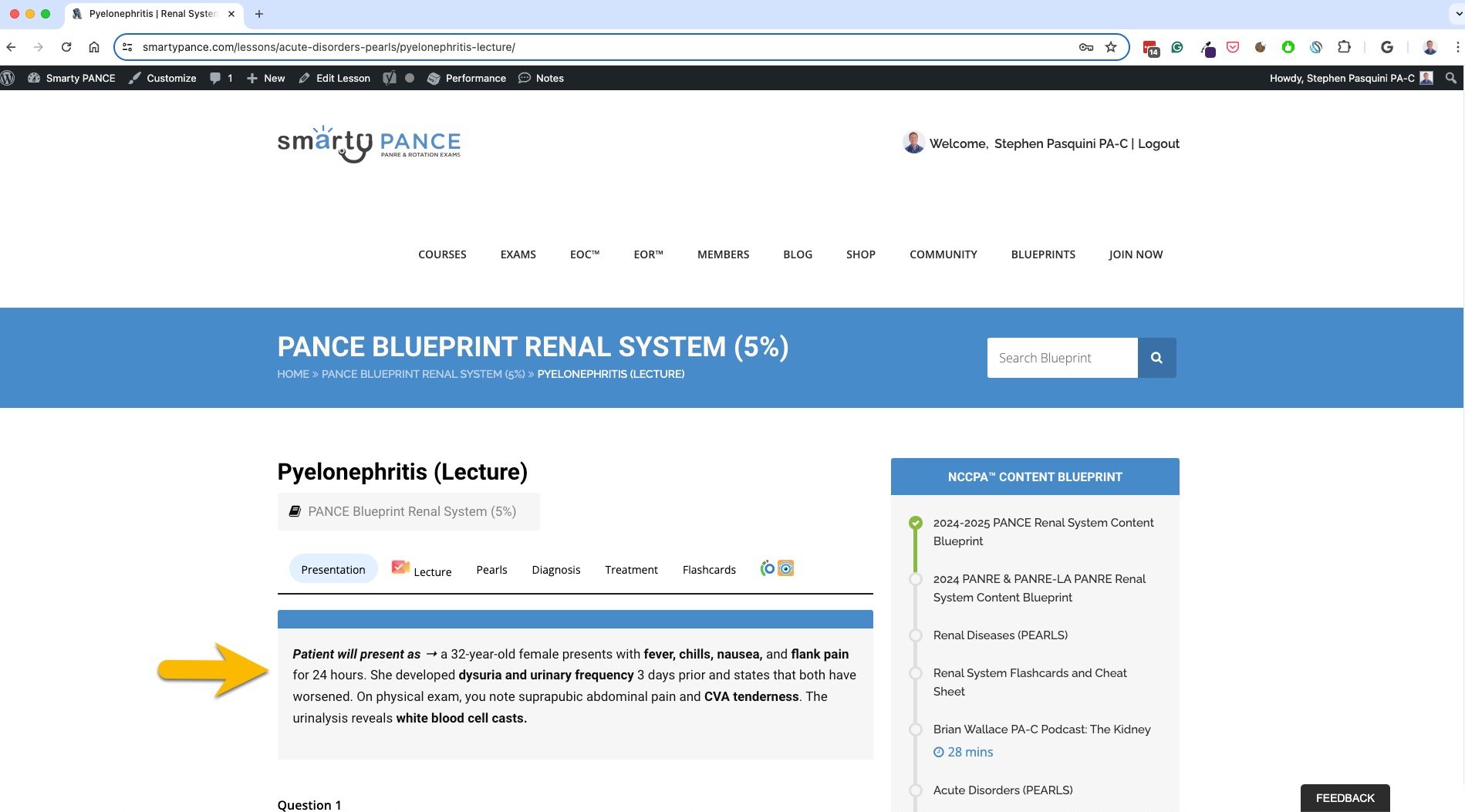
Task: Open the admin bar search magnifier
Action: [x=1451, y=78]
